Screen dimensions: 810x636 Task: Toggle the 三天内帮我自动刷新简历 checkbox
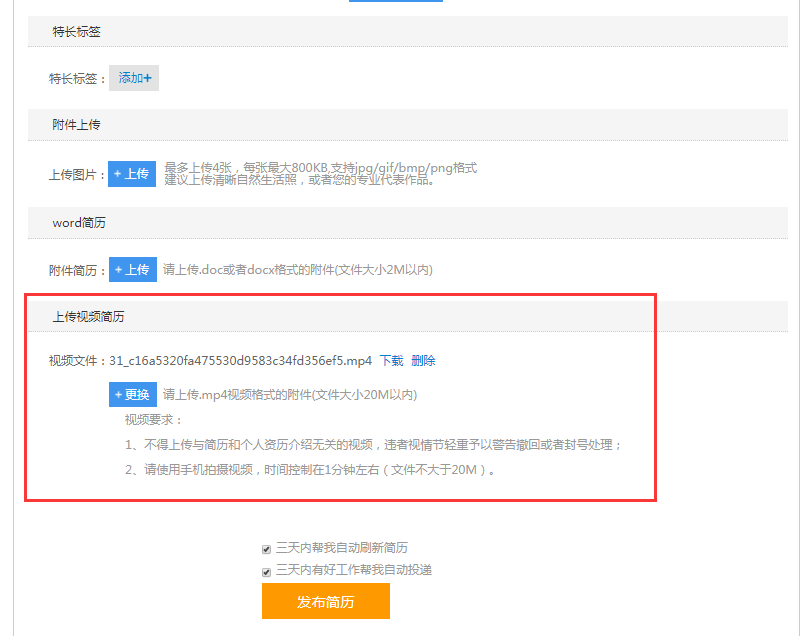tap(266, 549)
